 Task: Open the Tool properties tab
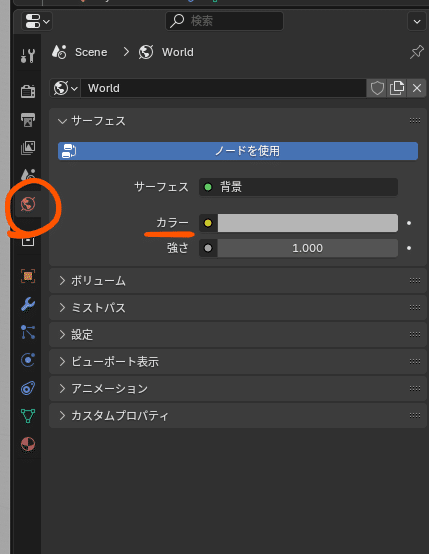[x=28, y=56]
